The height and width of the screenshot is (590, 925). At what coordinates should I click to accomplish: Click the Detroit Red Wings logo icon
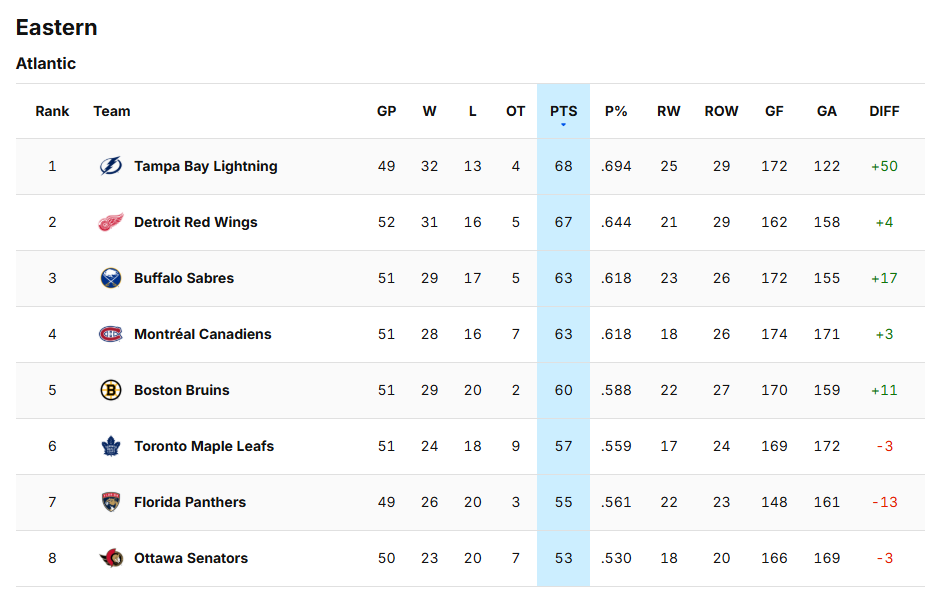tap(110, 223)
